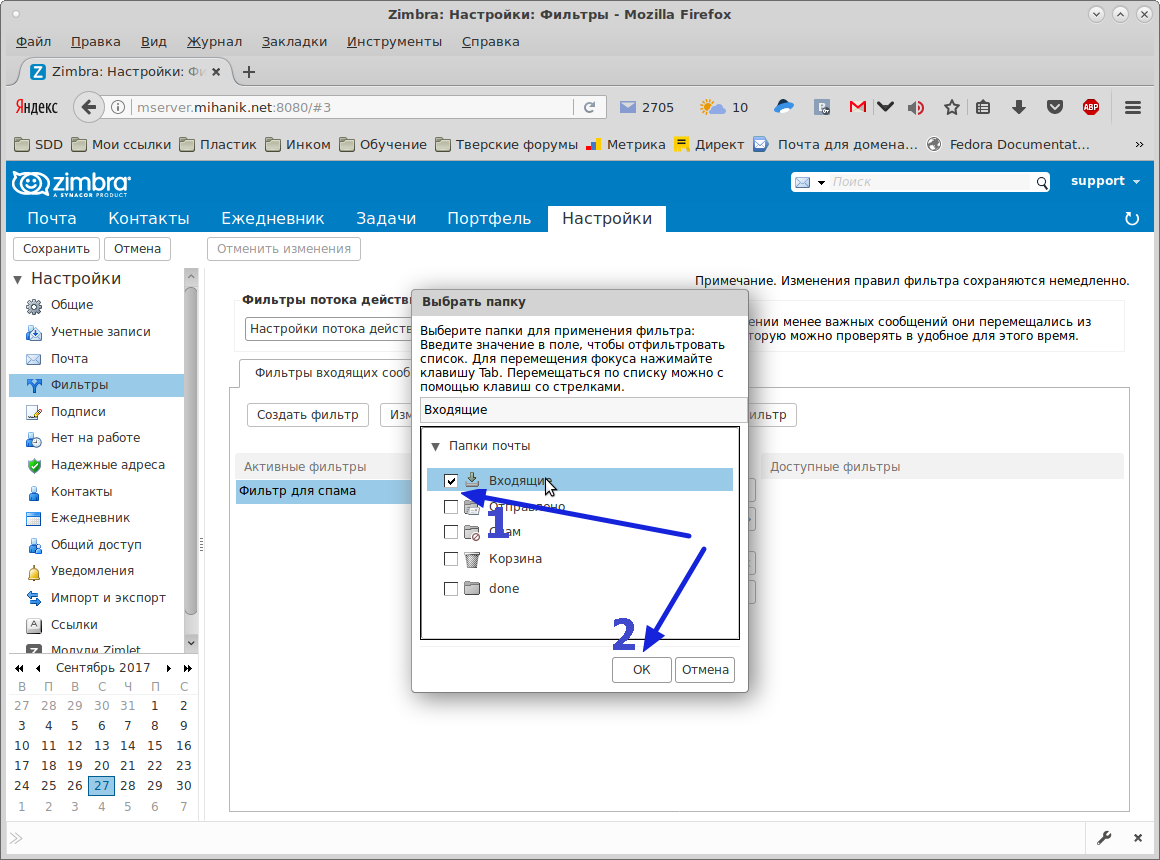Image resolution: width=1160 pixels, height=860 pixels.
Task: Open the site information icon in address bar
Action: [x=118, y=107]
